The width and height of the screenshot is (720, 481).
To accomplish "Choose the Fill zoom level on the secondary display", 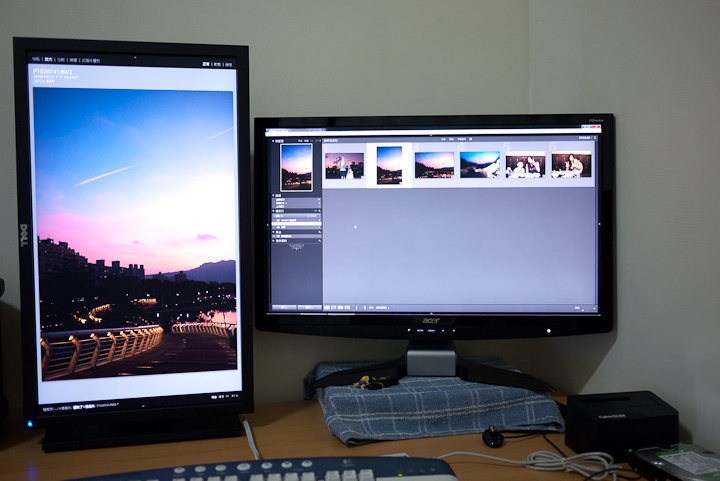I will click(x=221, y=396).
